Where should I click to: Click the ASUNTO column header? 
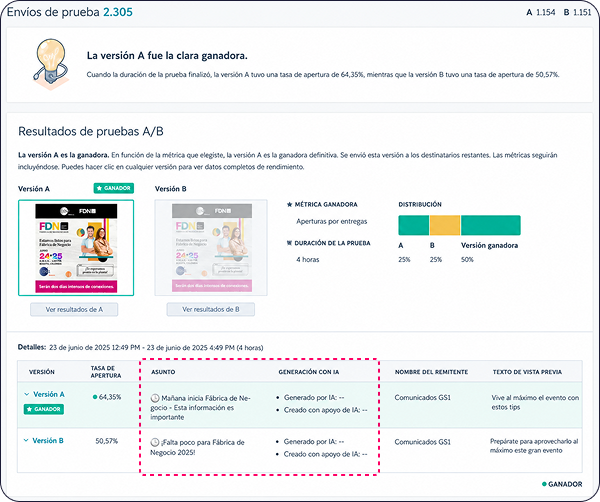163,372
